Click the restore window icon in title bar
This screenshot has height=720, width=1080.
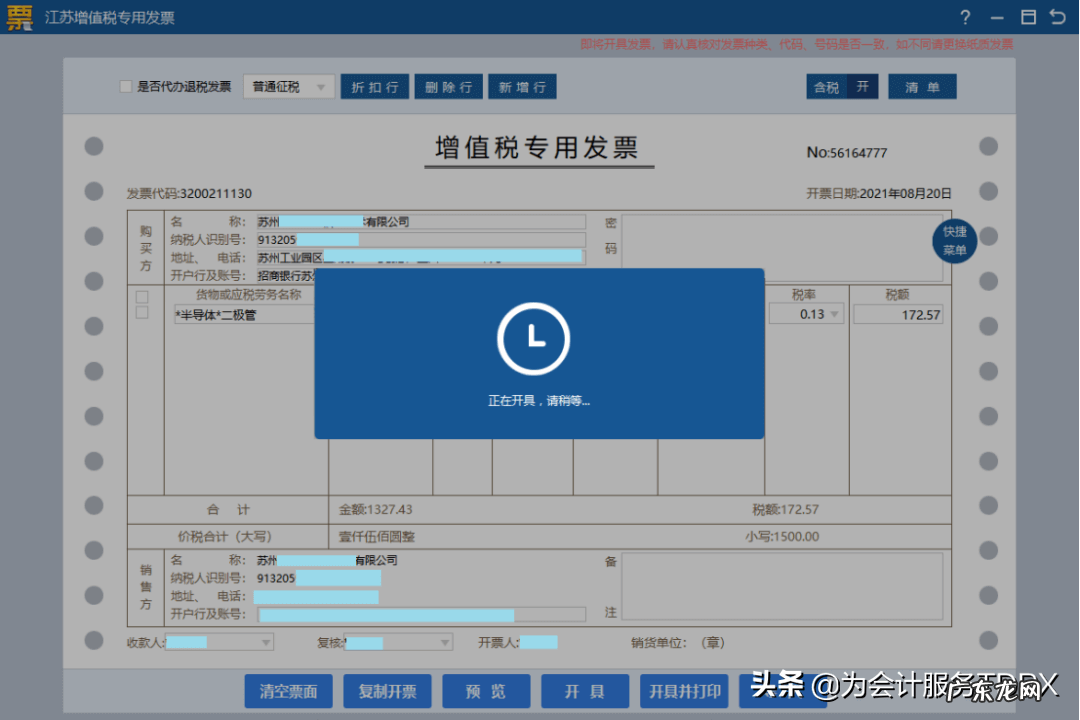pos(1027,17)
